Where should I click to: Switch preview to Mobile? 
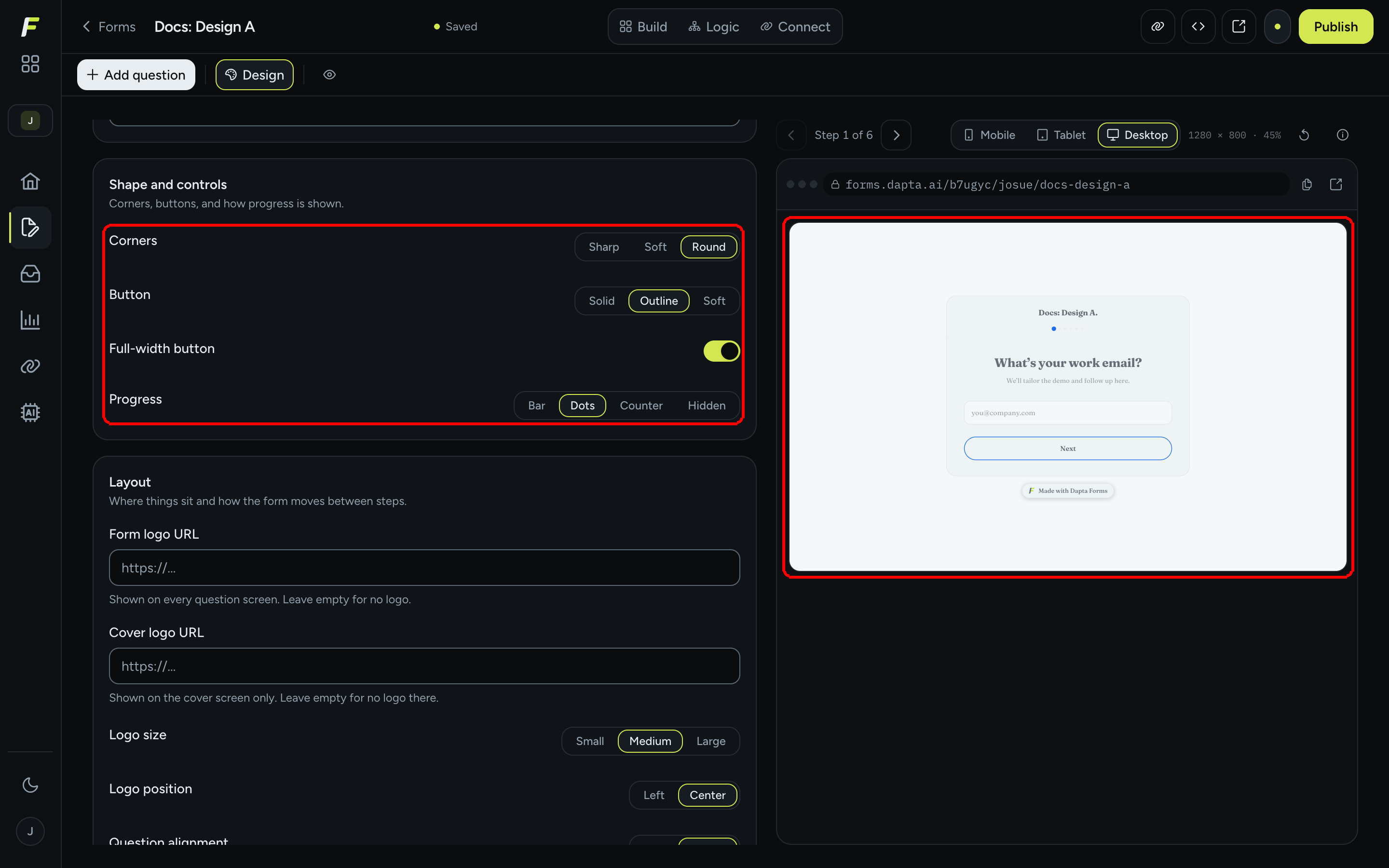pos(990,135)
